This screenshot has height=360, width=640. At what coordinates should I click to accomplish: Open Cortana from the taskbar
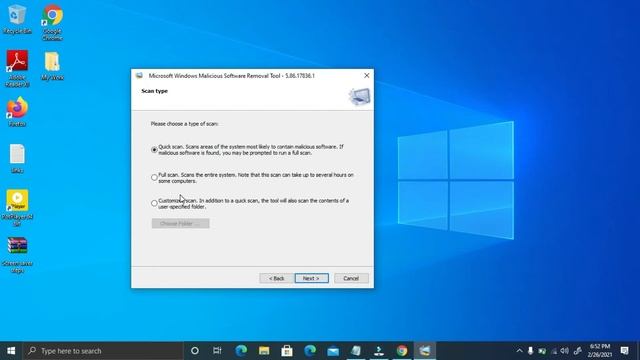[x=195, y=351]
